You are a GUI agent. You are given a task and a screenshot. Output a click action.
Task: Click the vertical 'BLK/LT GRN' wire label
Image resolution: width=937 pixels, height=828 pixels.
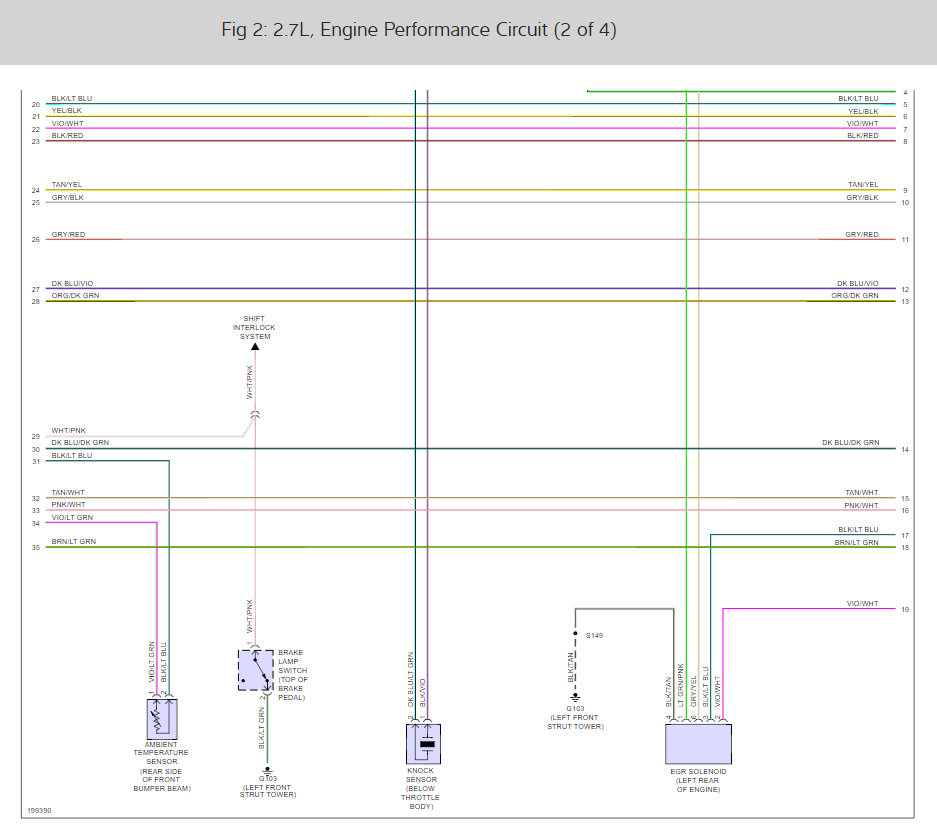[x=261, y=728]
